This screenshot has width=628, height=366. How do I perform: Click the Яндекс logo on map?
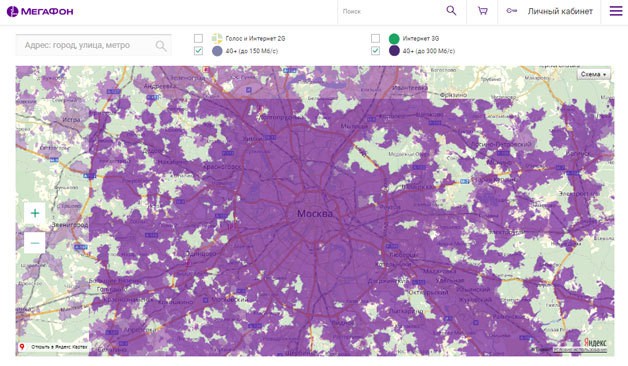[x=594, y=343]
